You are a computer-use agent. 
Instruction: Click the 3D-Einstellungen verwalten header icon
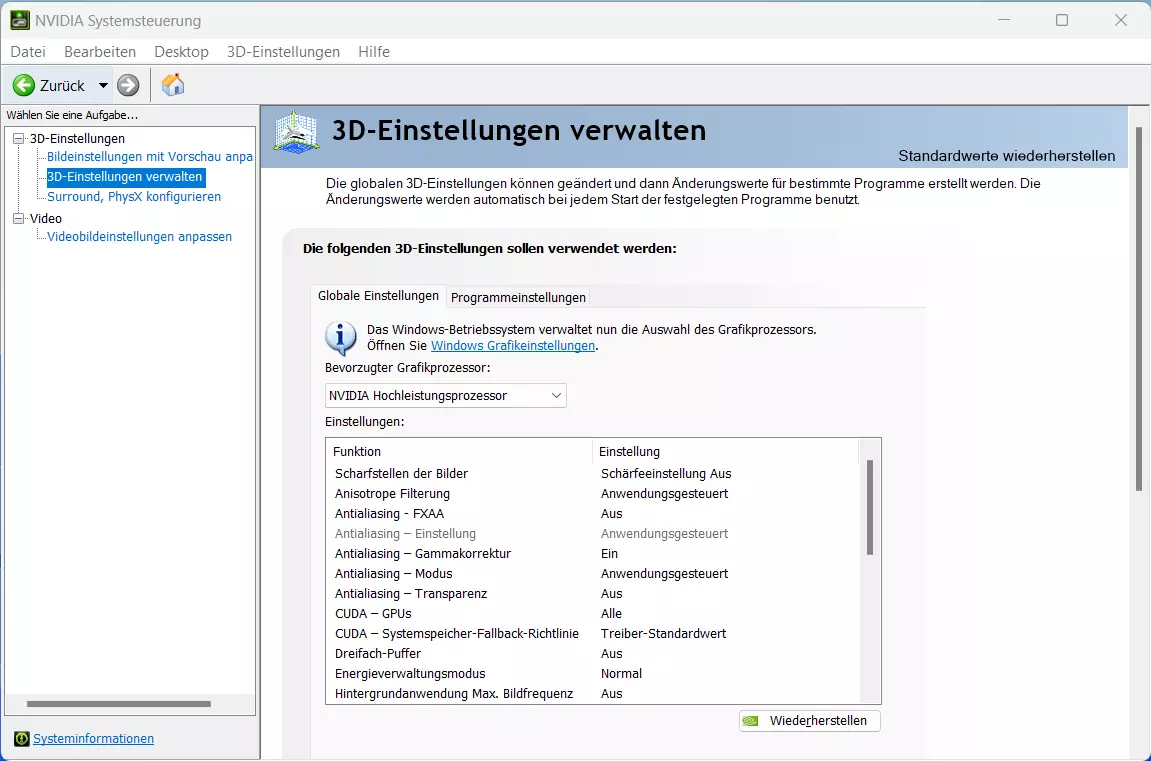[296, 132]
